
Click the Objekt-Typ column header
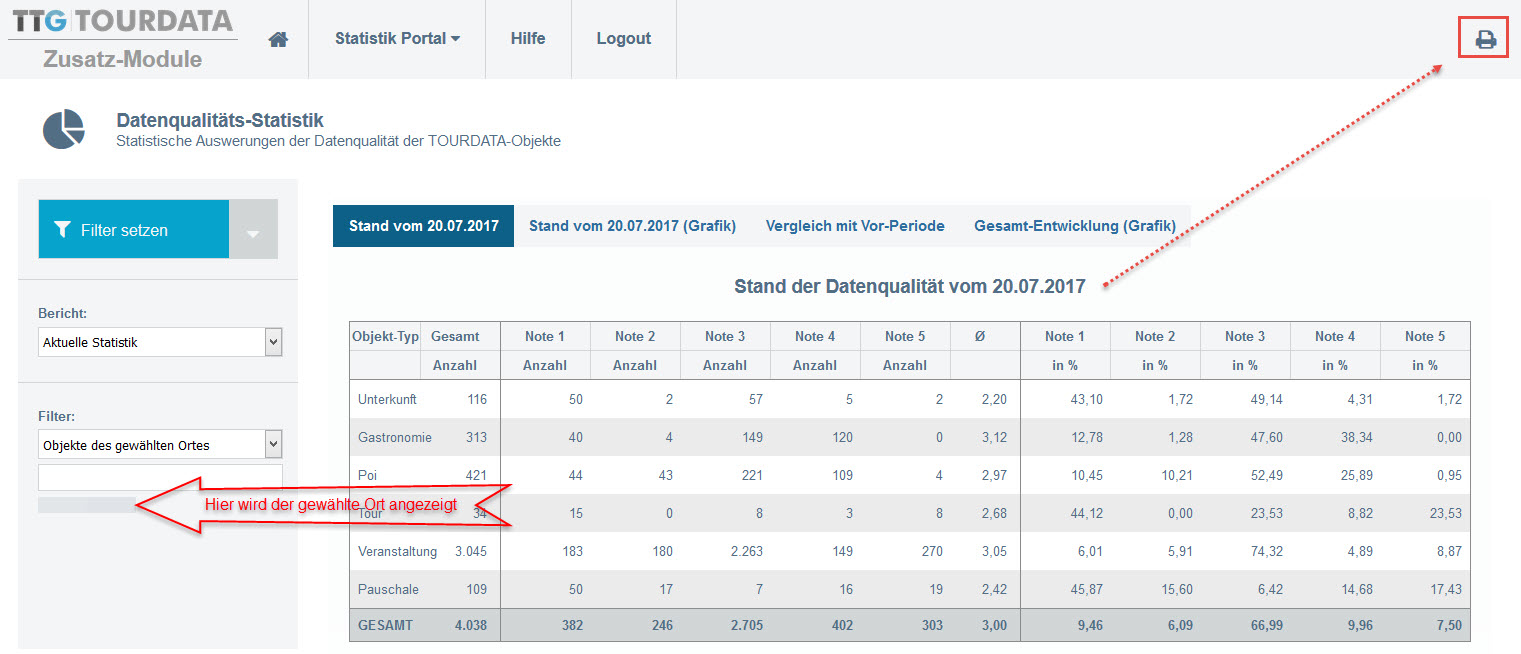pos(386,337)
